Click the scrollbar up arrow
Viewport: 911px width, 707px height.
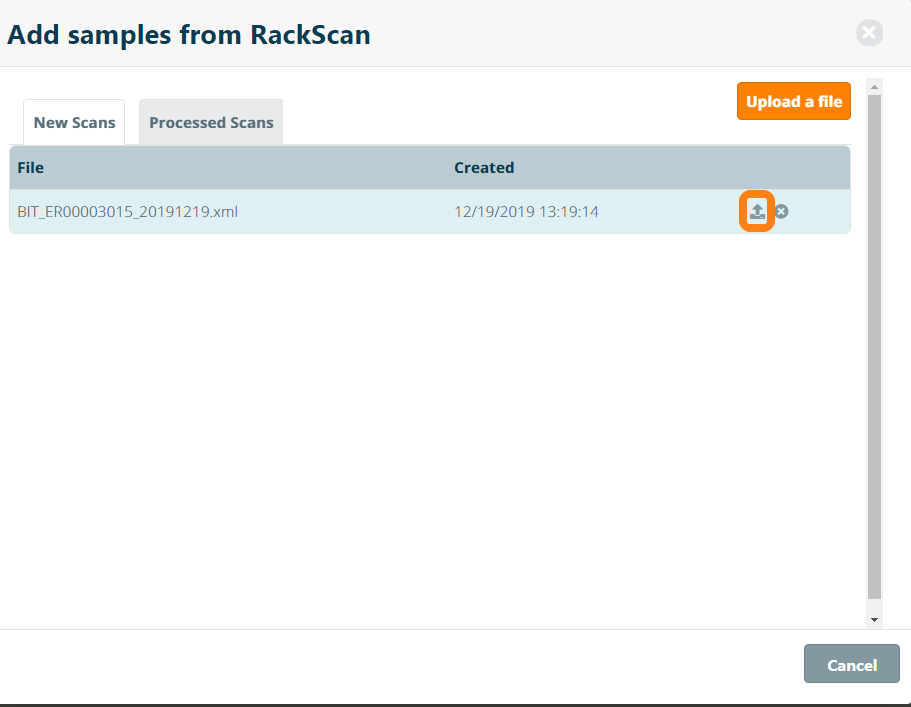click(x=874, y=87)
